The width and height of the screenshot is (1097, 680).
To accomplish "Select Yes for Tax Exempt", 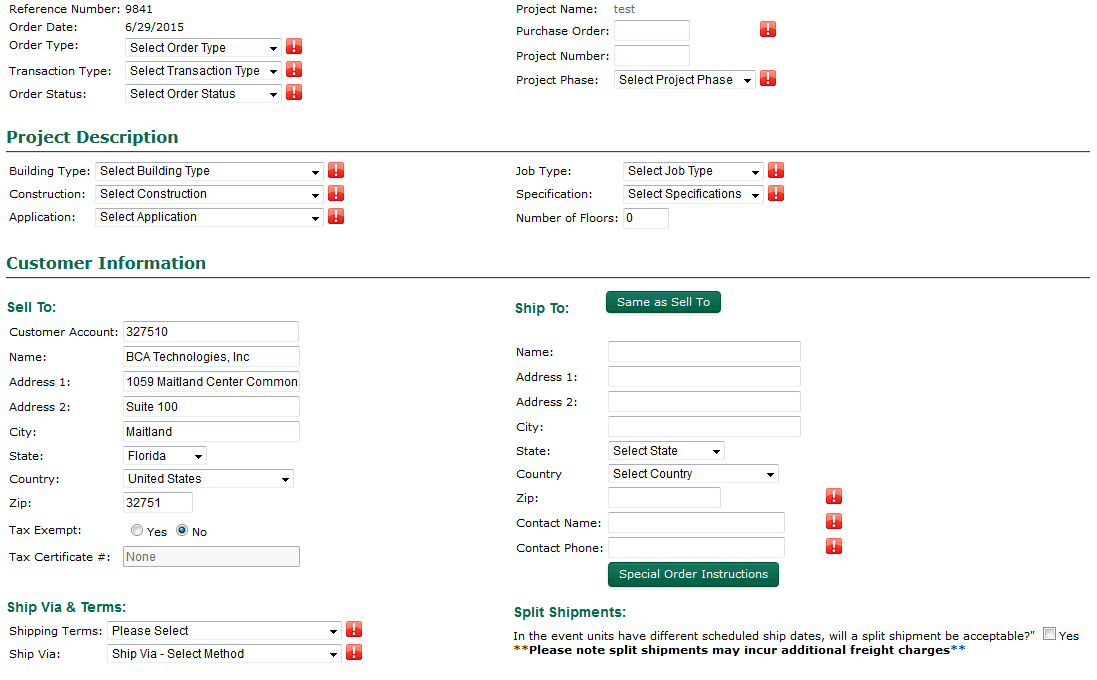I will (137, 530).
